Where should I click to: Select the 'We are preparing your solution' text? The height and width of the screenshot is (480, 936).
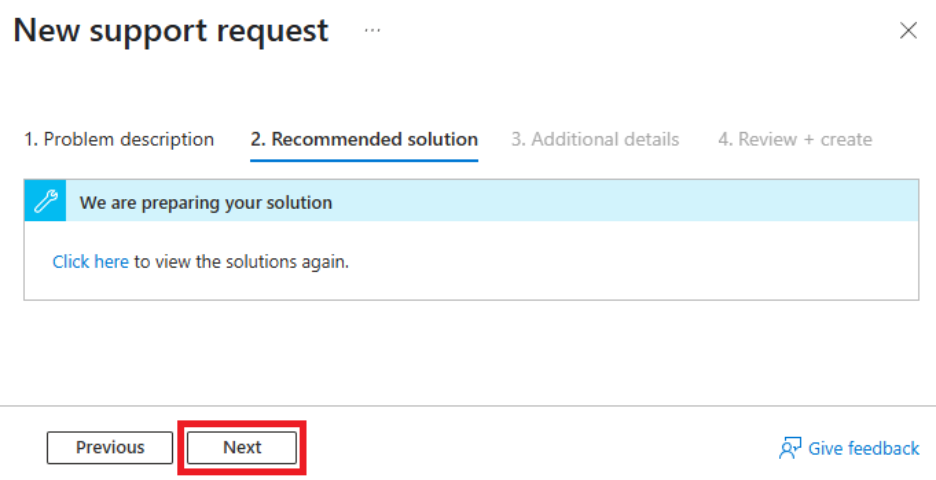(206, 202)
